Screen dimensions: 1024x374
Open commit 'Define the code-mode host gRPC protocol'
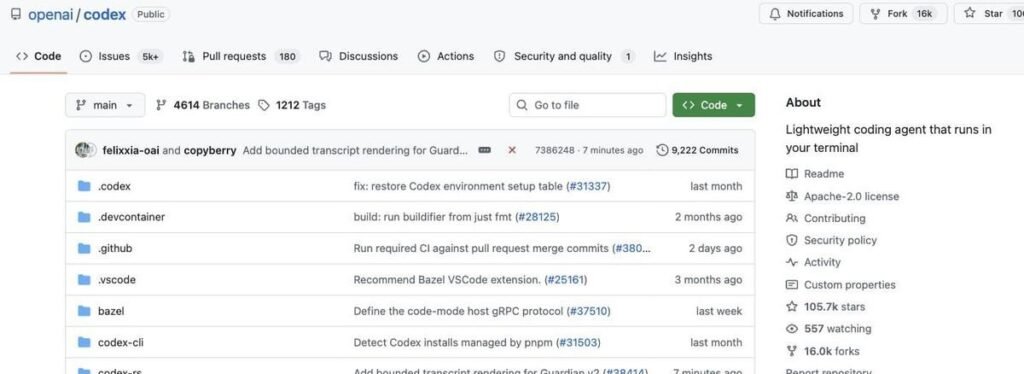458,311
